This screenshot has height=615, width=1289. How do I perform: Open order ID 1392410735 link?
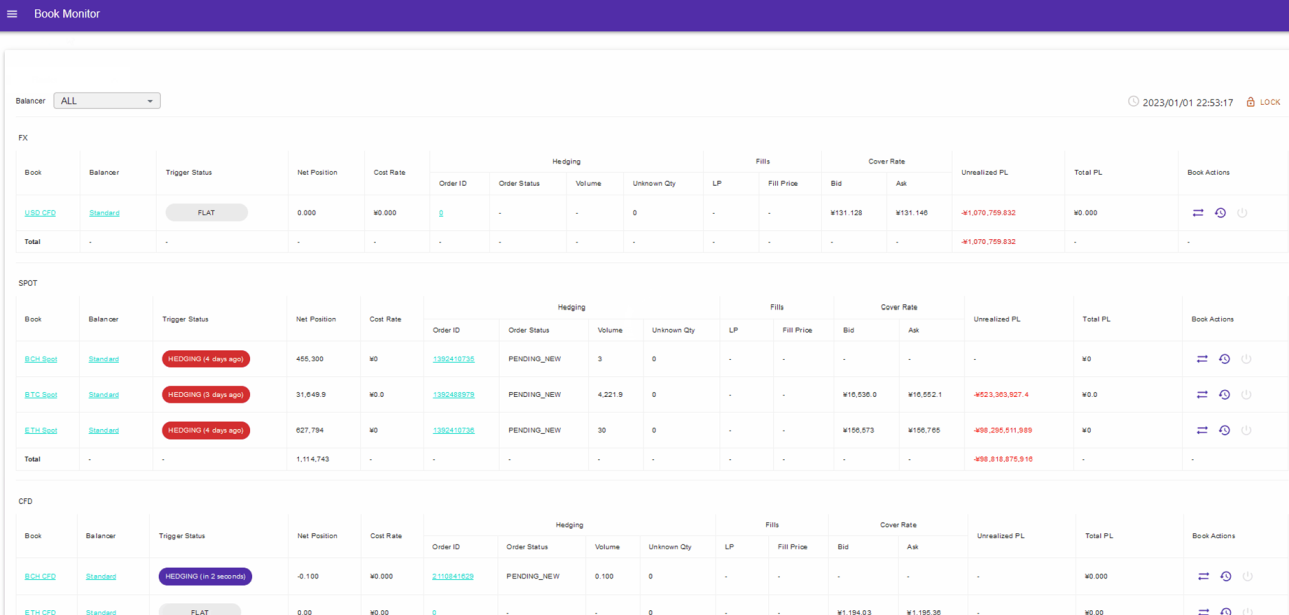coord(453,359)
